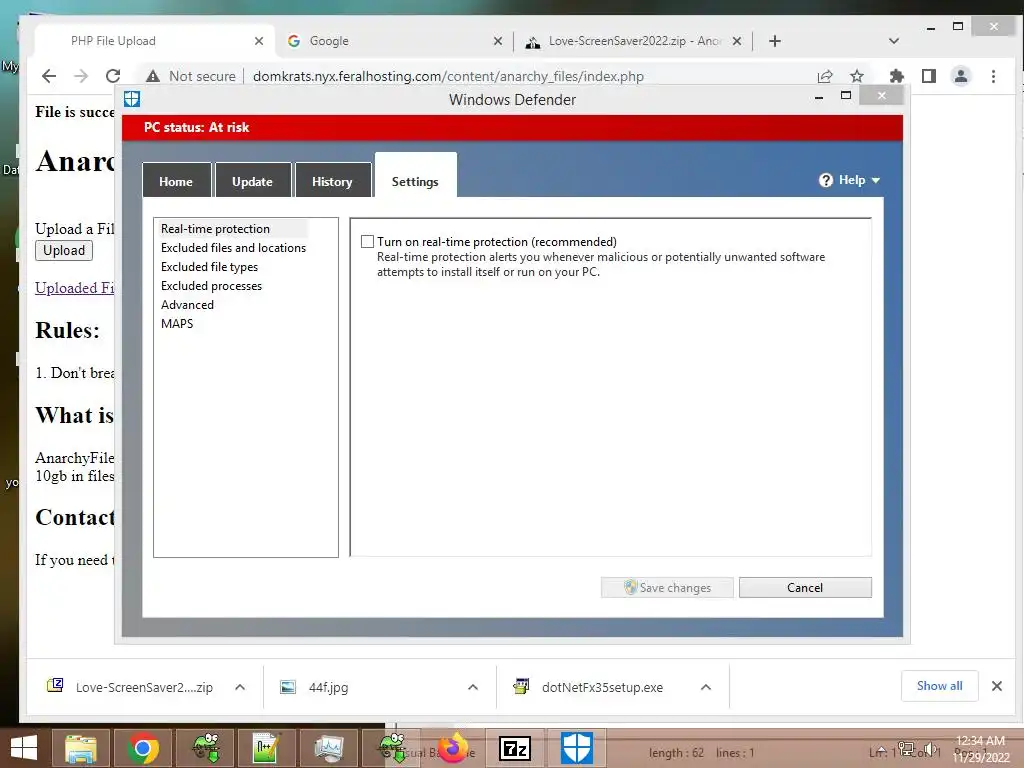Click the Help question mark icon
The image size is (1024, 768).
pos(825,180)
